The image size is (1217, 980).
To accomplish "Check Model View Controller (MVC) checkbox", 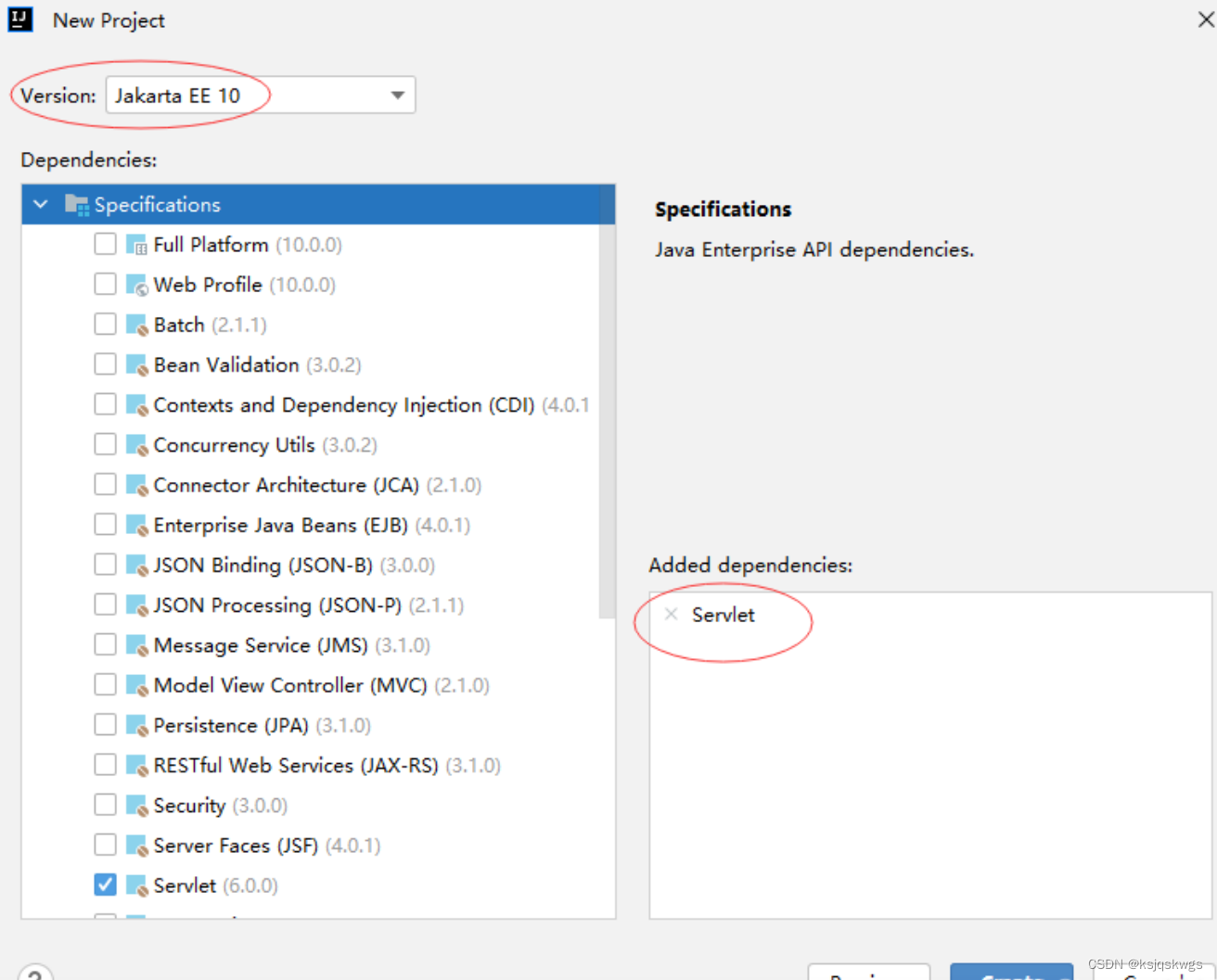I will tap(105, 684).
